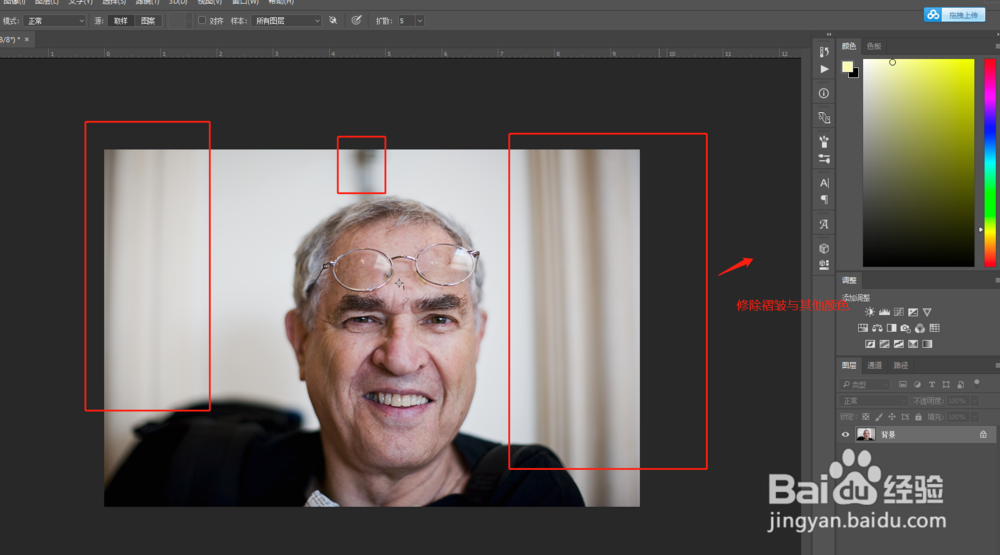Add a Gradient Map adjustment

click(x=927, y=344)
